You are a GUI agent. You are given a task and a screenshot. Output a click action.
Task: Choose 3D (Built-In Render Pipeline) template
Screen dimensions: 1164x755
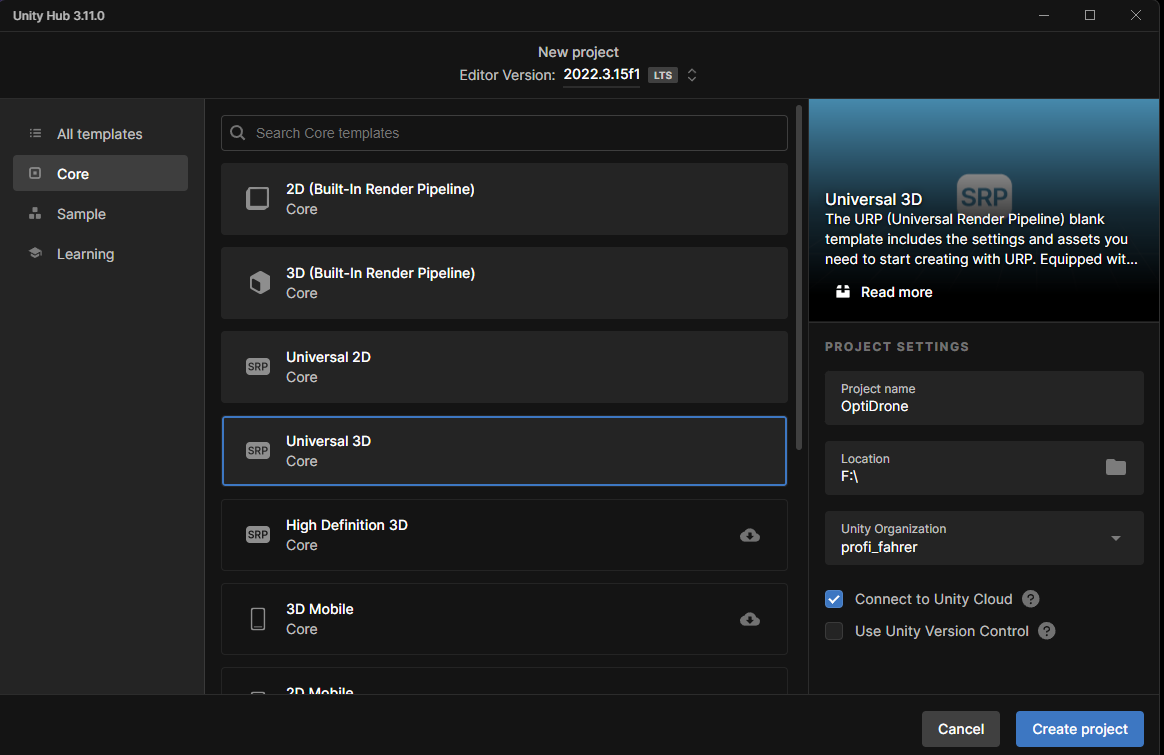pos(504,283)
